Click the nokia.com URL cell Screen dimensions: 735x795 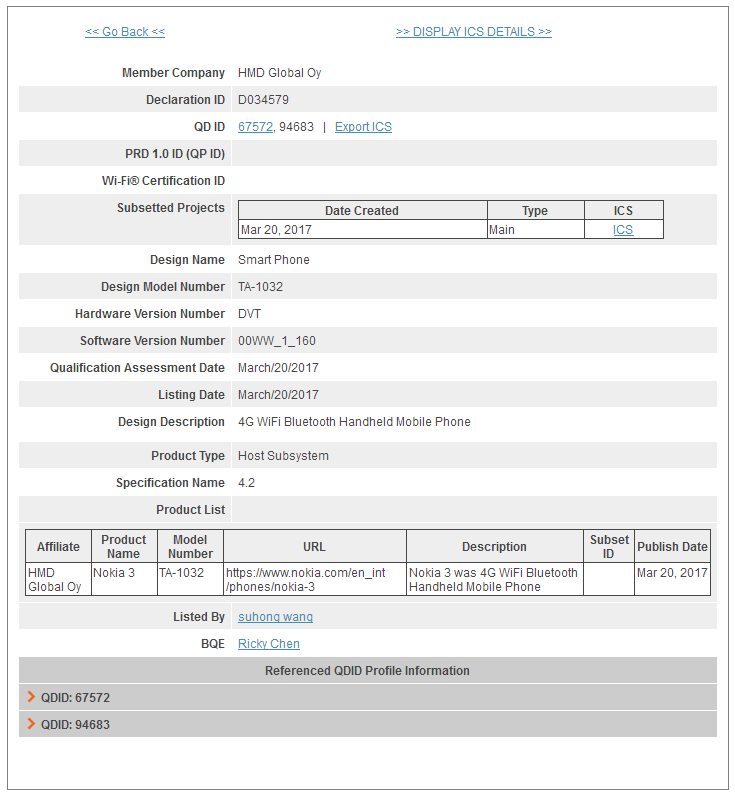[314, 579]
